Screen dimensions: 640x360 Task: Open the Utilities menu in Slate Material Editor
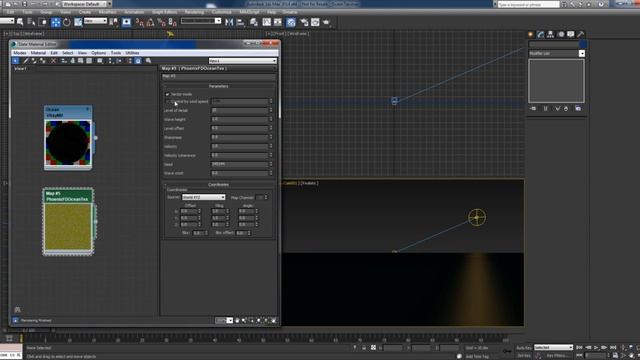[x=132, y=53]
